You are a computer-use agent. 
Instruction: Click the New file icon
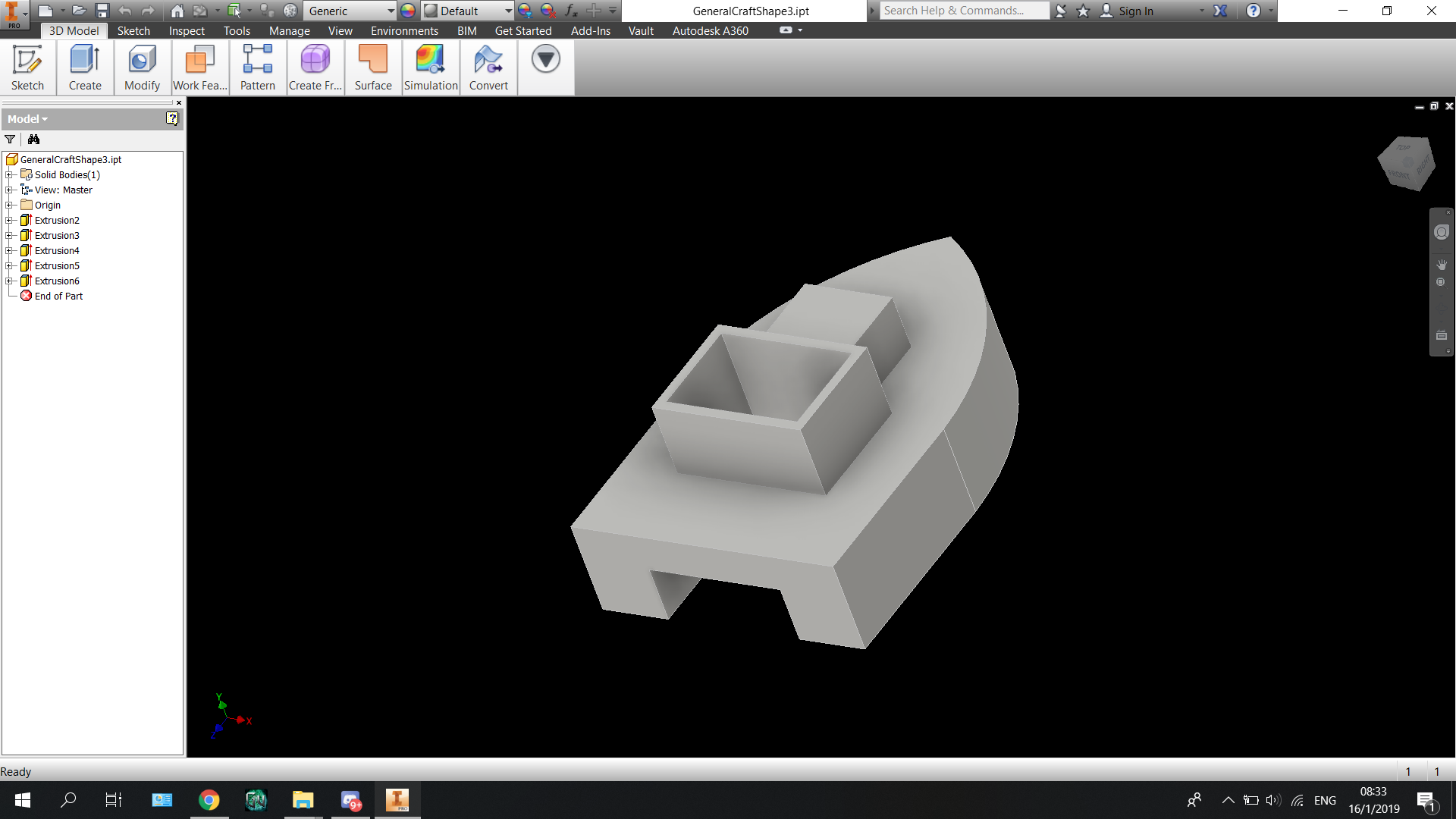pos(45,11)
